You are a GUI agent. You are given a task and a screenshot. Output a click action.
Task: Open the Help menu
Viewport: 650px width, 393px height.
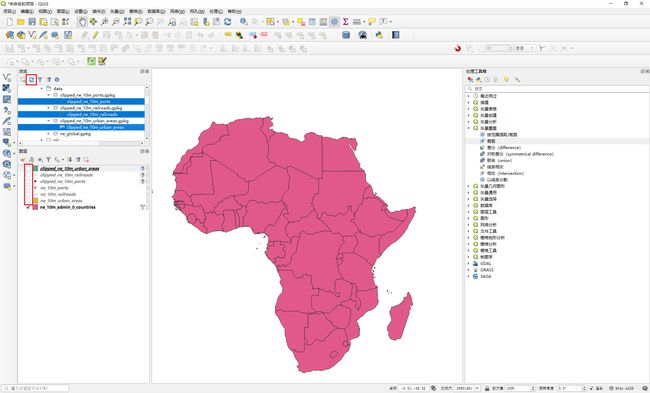coord(235,12)
